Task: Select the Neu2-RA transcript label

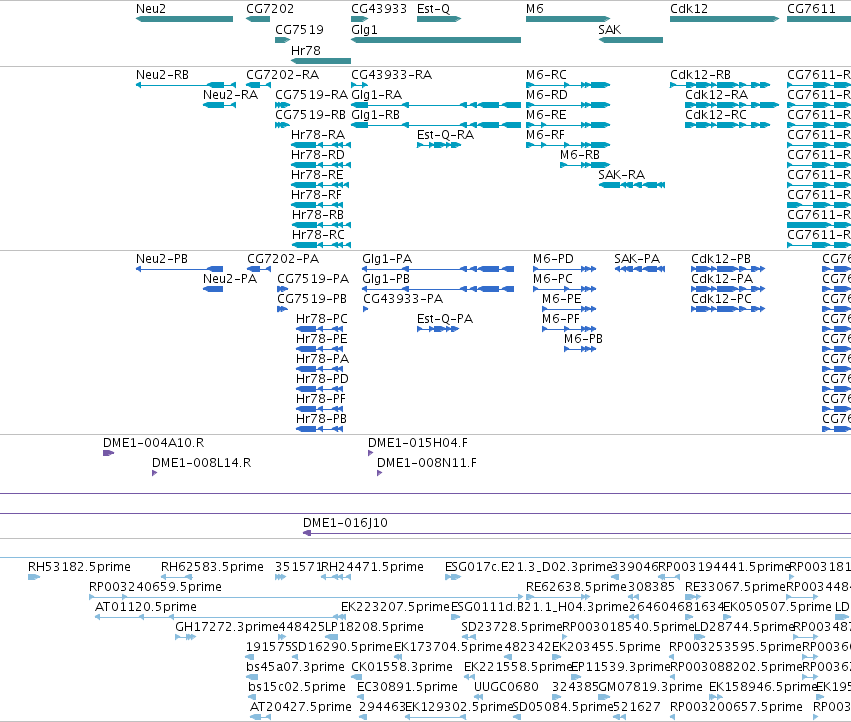Action: point(230,94)
